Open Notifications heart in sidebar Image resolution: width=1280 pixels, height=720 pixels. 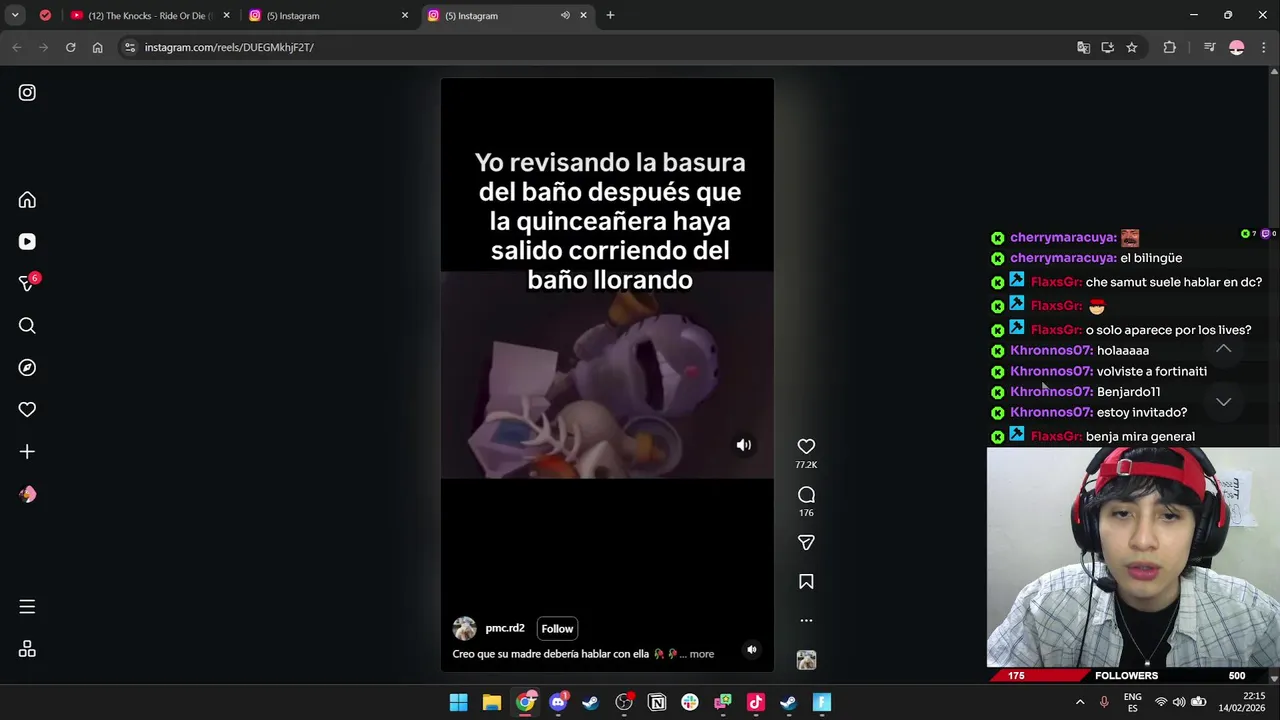(x=27, y=410)
